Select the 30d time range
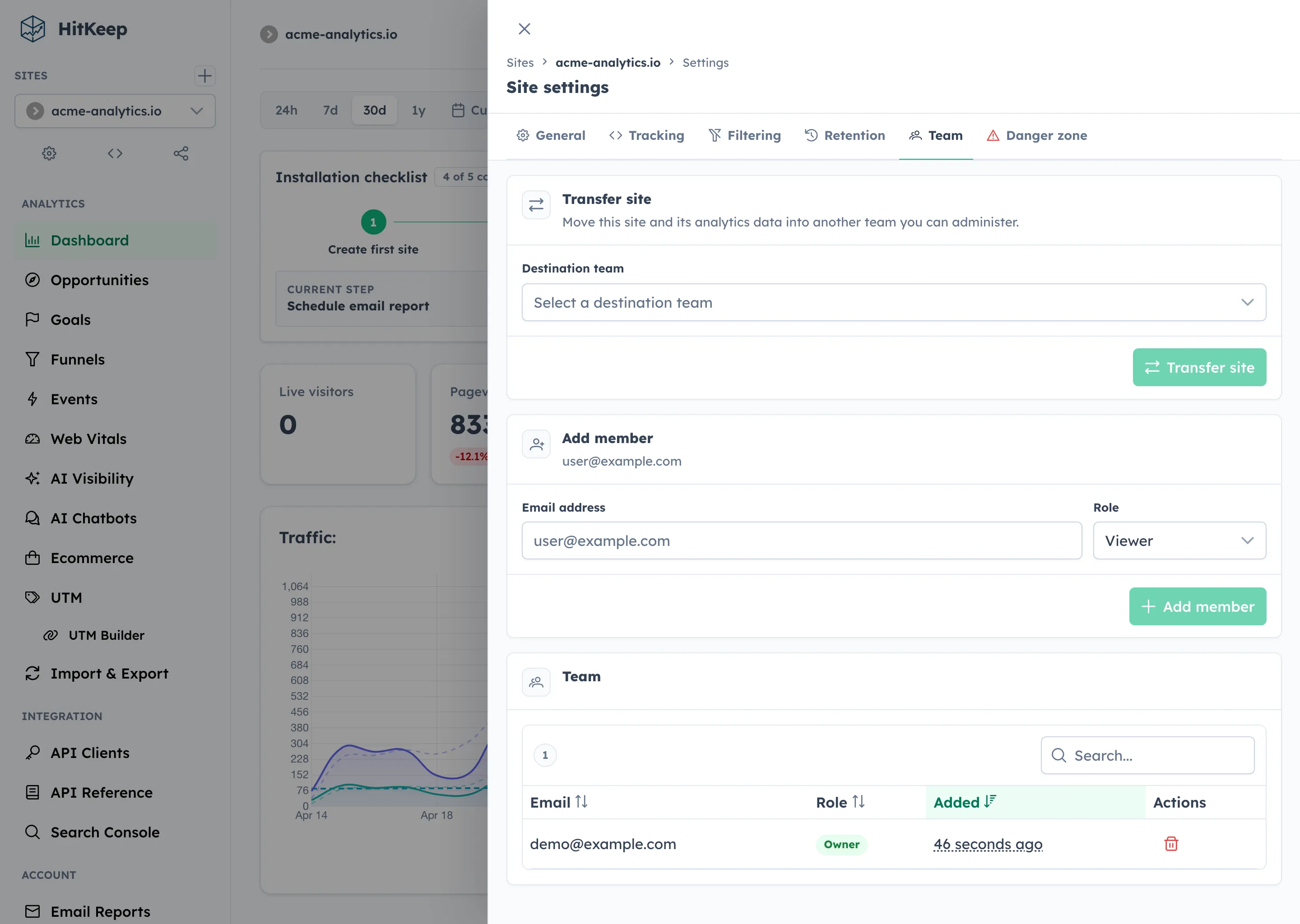The width and height of the screenshot is (1300, 924). tap(375, 111)
